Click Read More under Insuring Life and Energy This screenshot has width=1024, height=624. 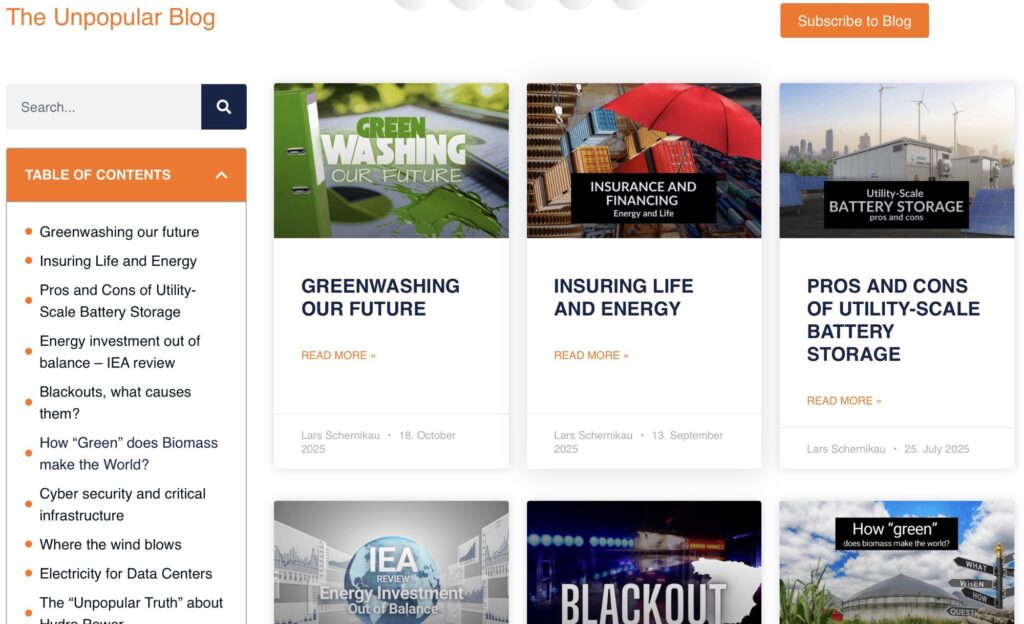(591, 355)
